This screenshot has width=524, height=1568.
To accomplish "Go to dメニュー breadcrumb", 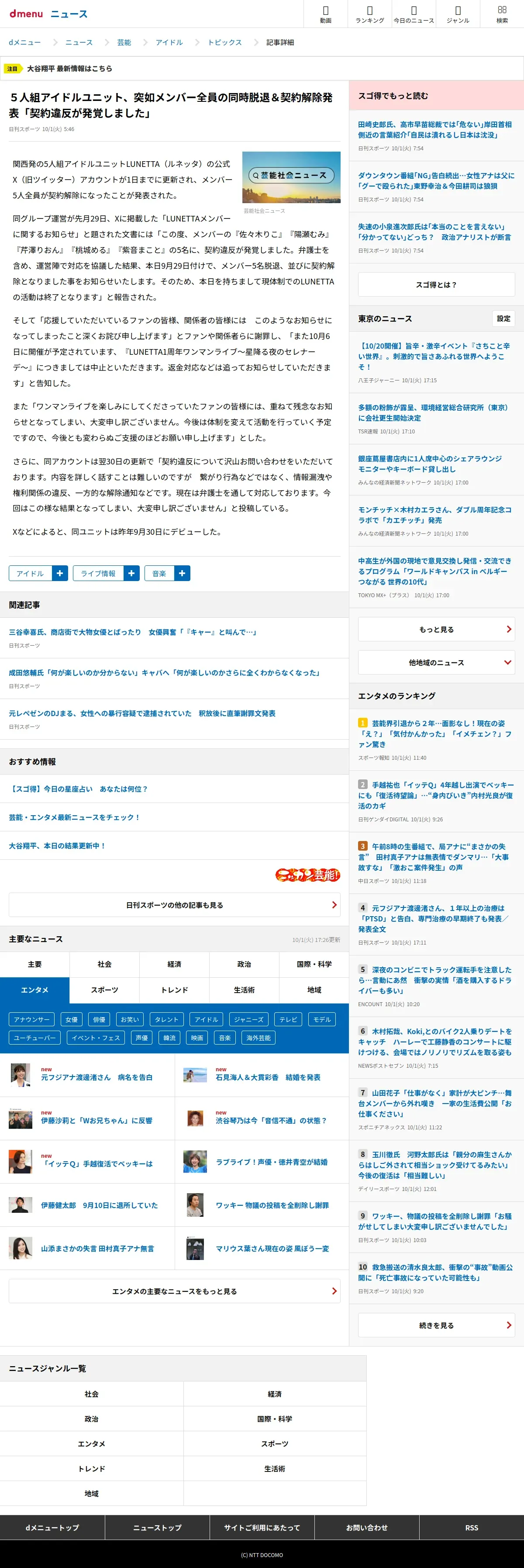I will point(24,43).
